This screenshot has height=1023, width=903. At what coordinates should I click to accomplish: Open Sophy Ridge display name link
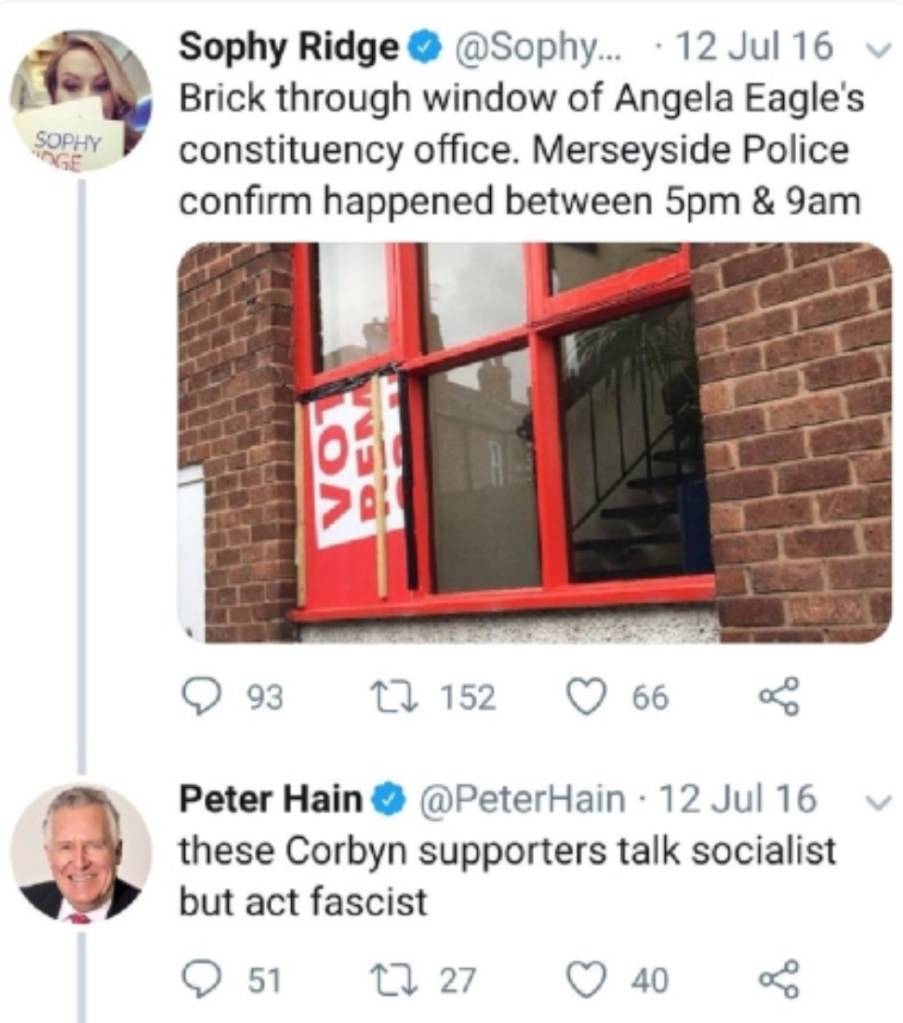click(x=288, y=48)
